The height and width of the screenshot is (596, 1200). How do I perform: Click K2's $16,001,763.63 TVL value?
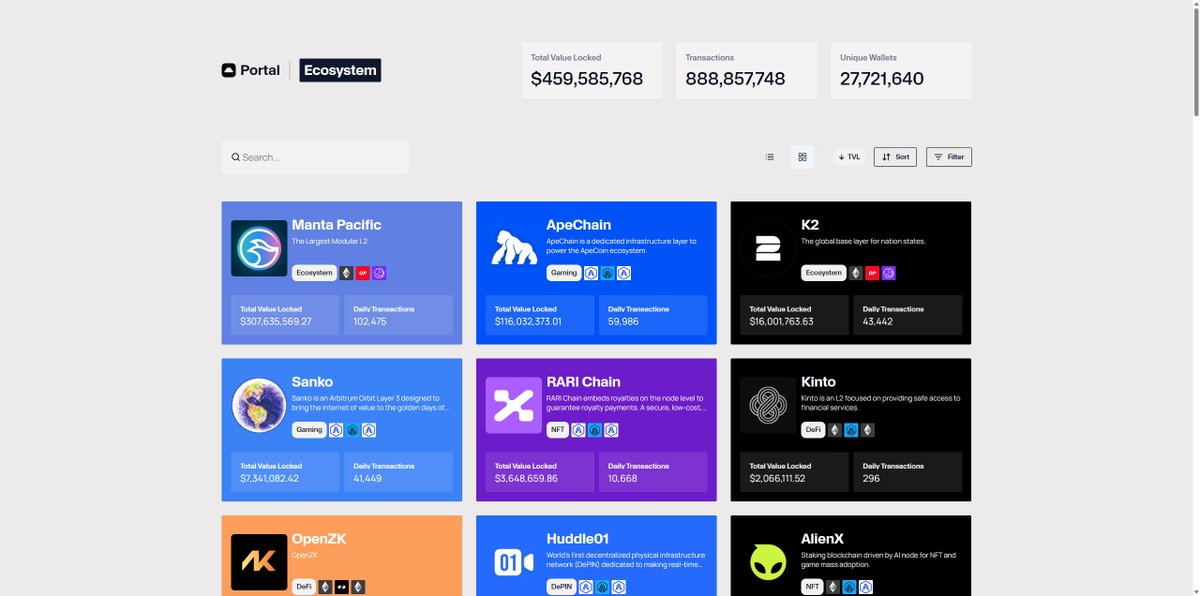[782, 322]
